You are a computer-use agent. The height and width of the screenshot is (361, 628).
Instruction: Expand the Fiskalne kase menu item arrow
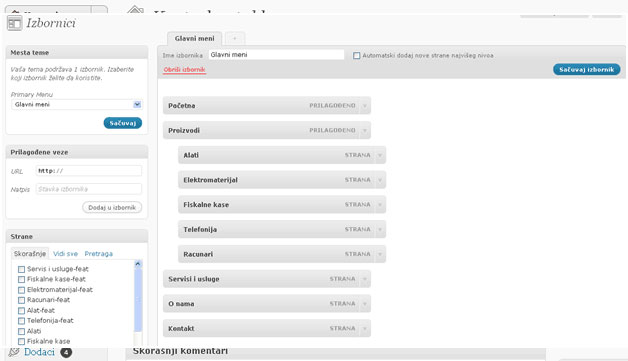pos(380,205)
